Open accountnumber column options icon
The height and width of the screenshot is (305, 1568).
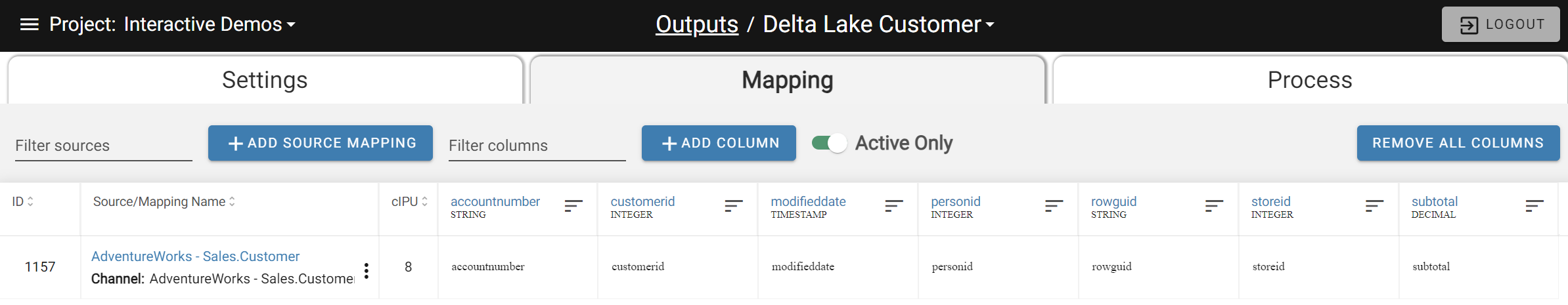(x=573, y=207)
